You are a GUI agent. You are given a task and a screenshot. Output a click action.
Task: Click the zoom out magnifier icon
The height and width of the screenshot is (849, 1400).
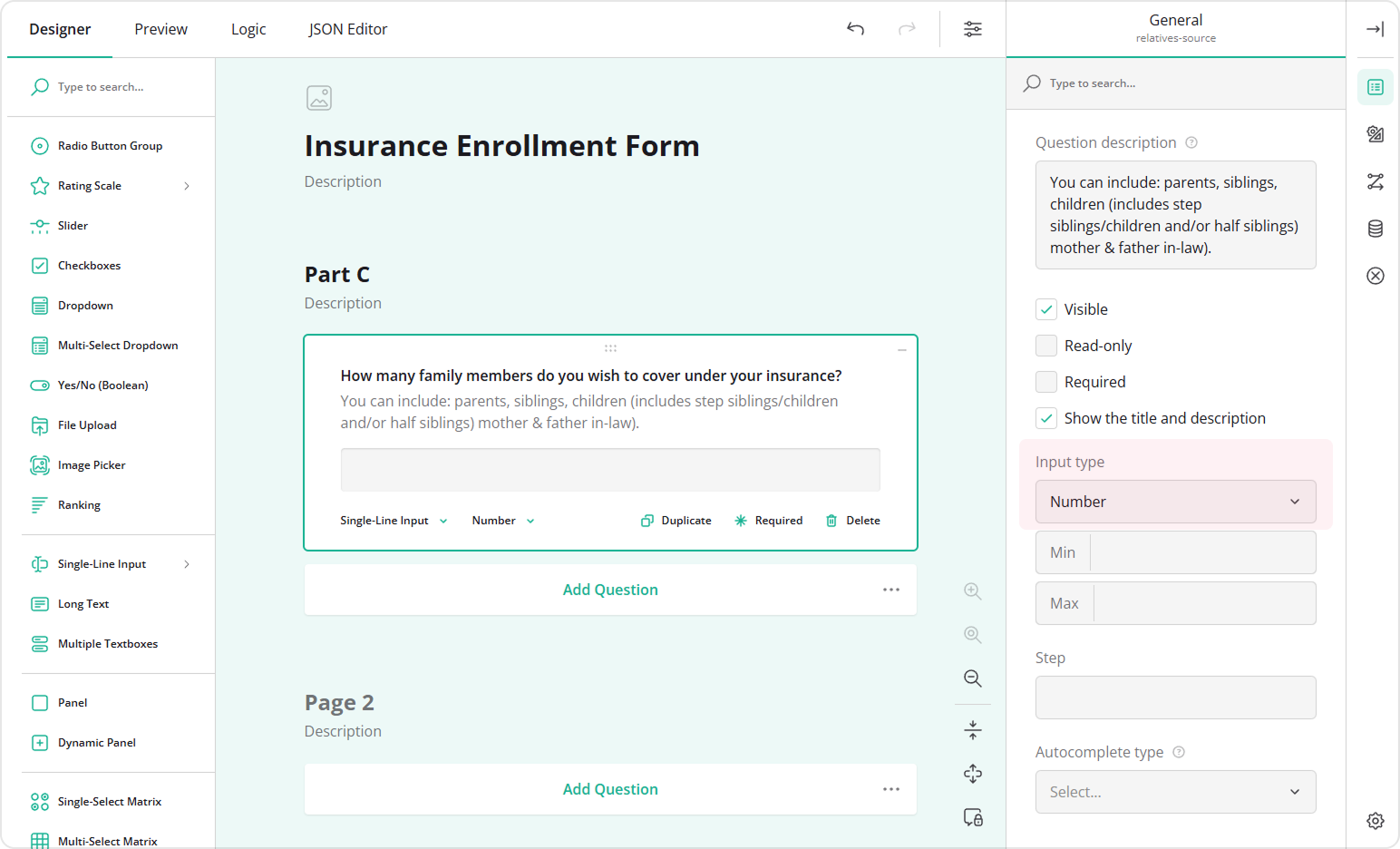point(972,678)
